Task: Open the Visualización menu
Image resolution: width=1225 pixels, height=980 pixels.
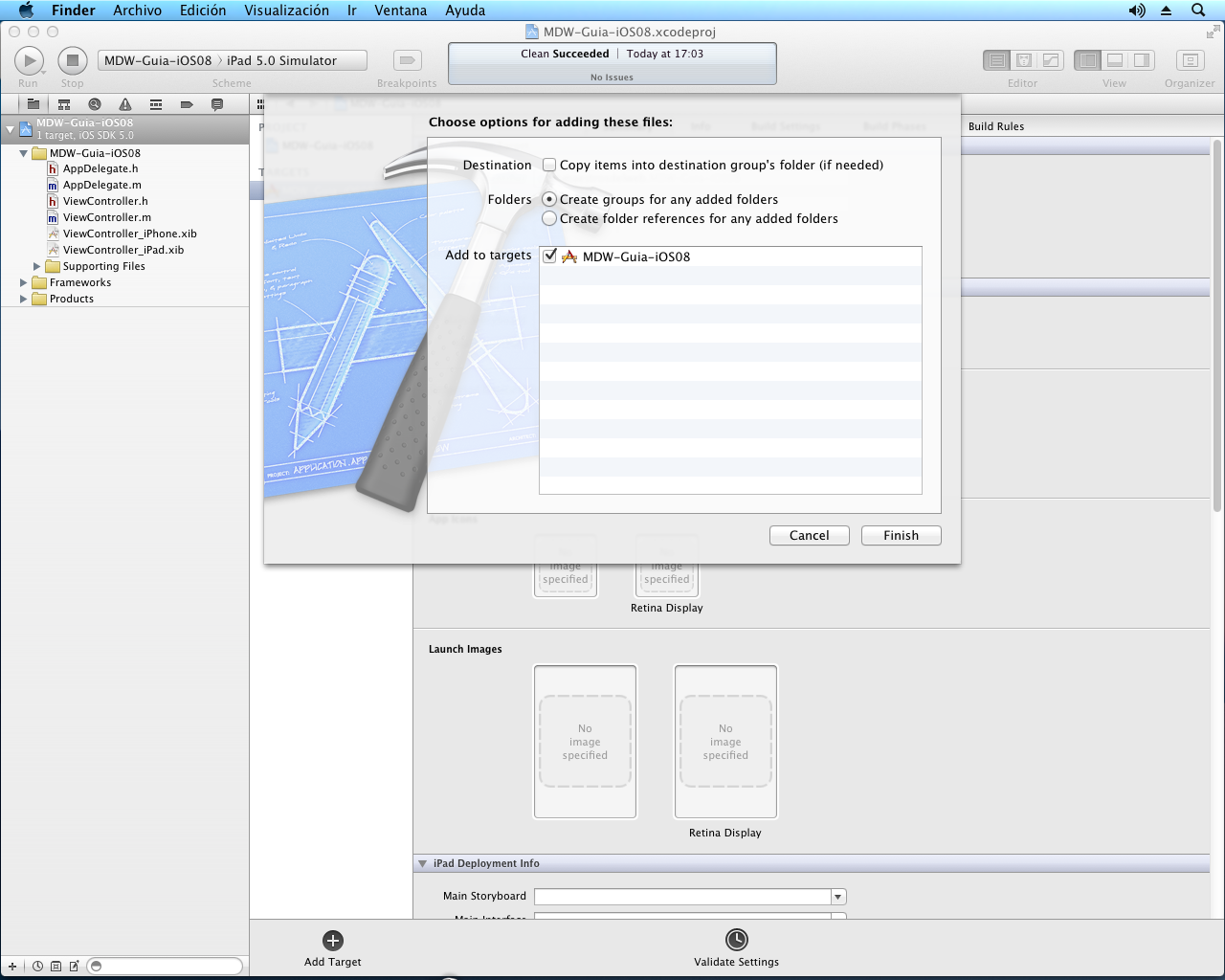Action: 287,11
